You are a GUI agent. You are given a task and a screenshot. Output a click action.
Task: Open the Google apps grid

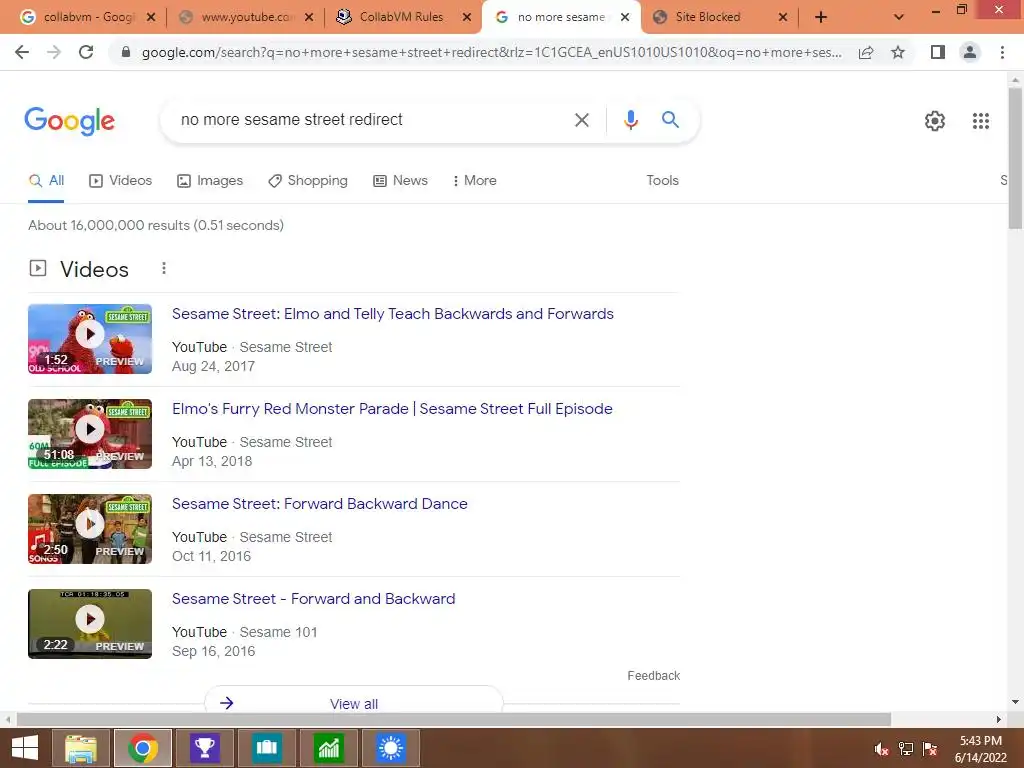(980, 121)
